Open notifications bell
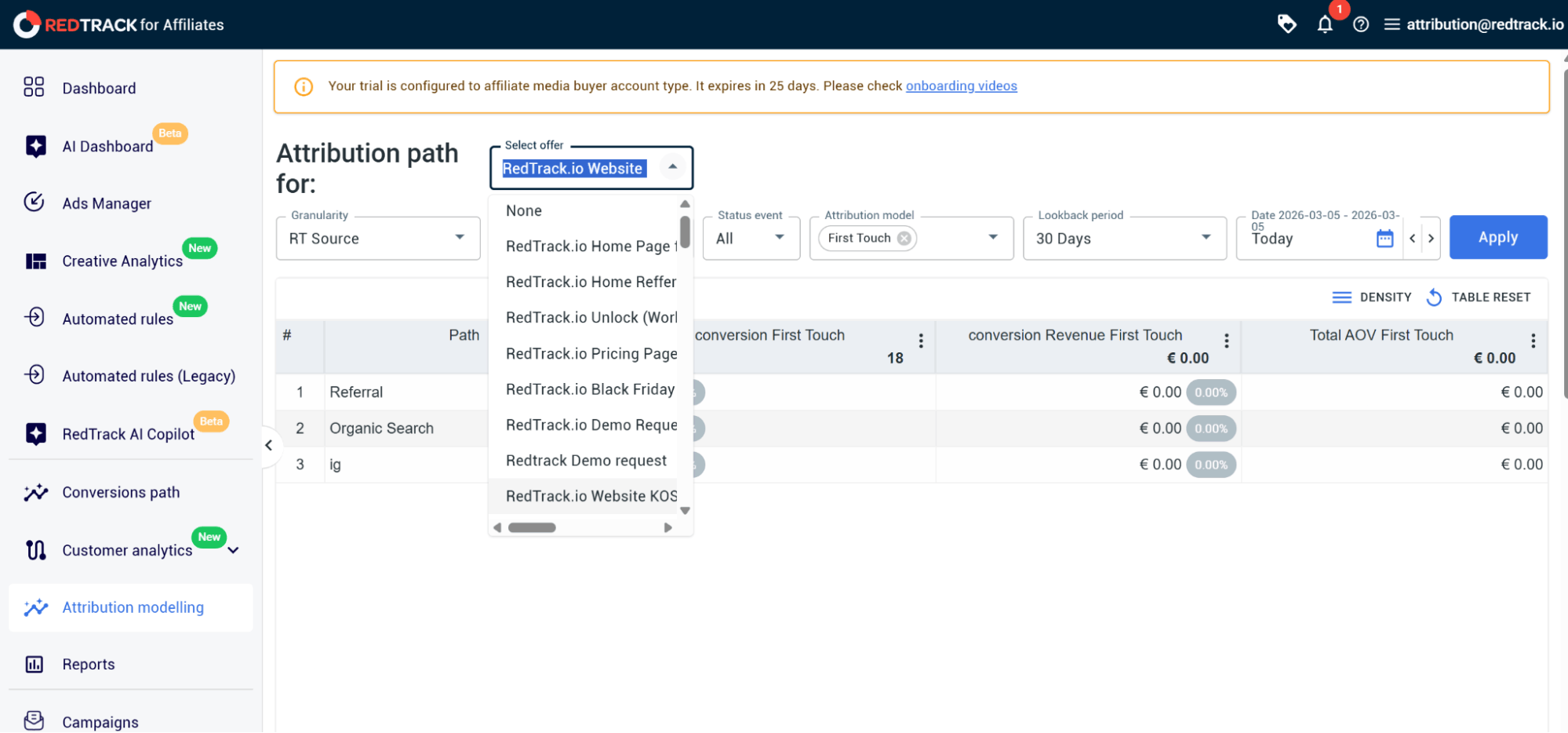 1325,24
